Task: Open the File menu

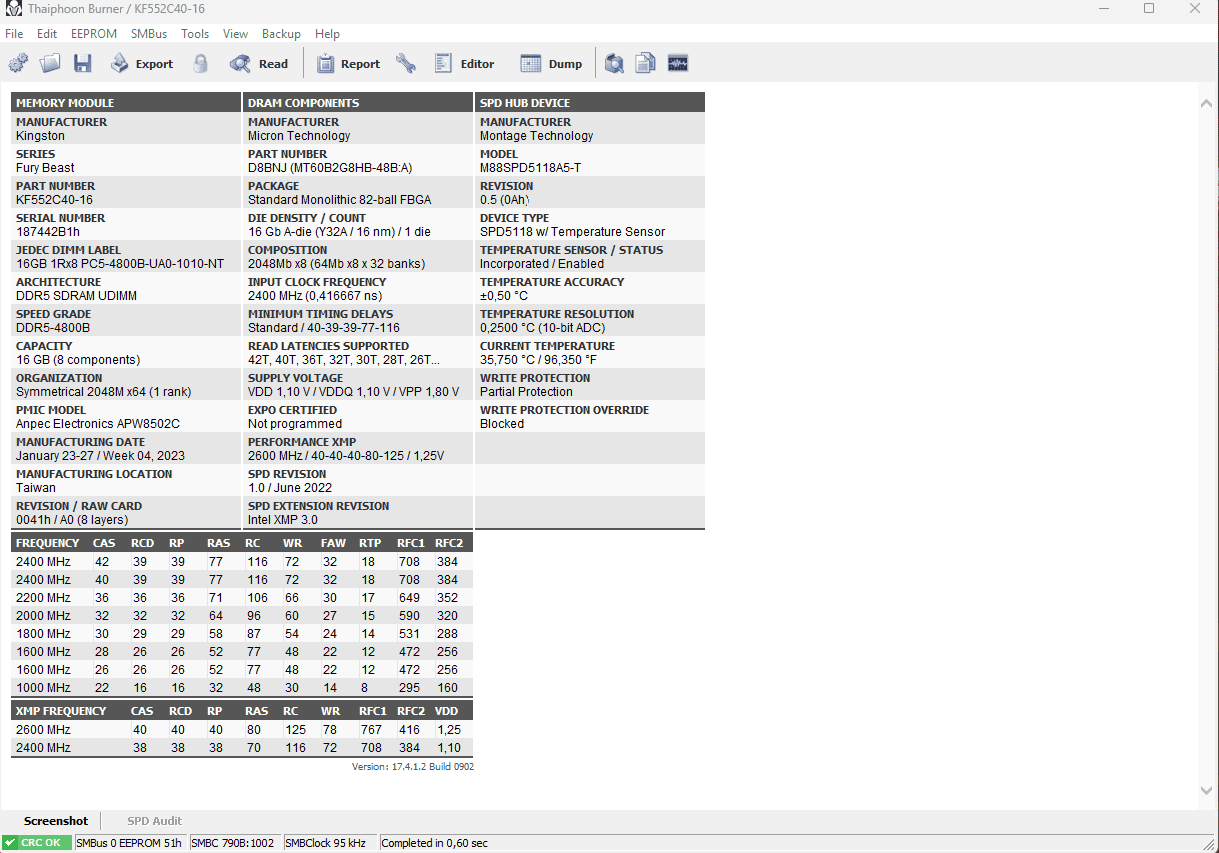Action: tap(14, 34)
